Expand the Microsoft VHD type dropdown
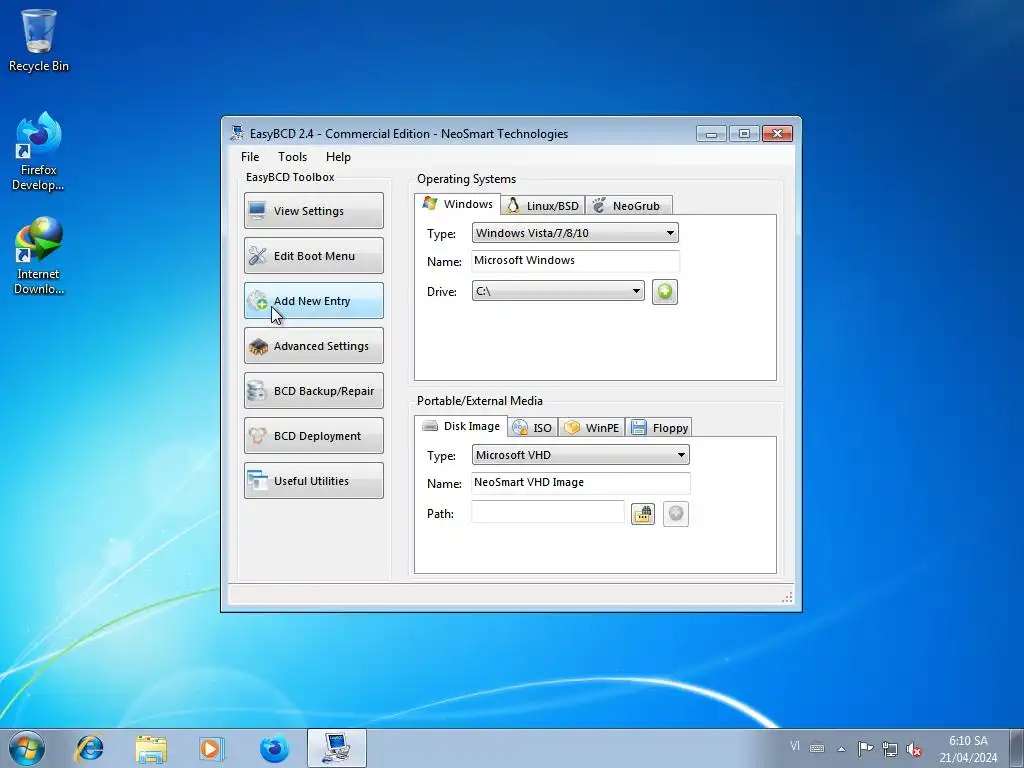1024x768 pixels. [x=581, y=455]
